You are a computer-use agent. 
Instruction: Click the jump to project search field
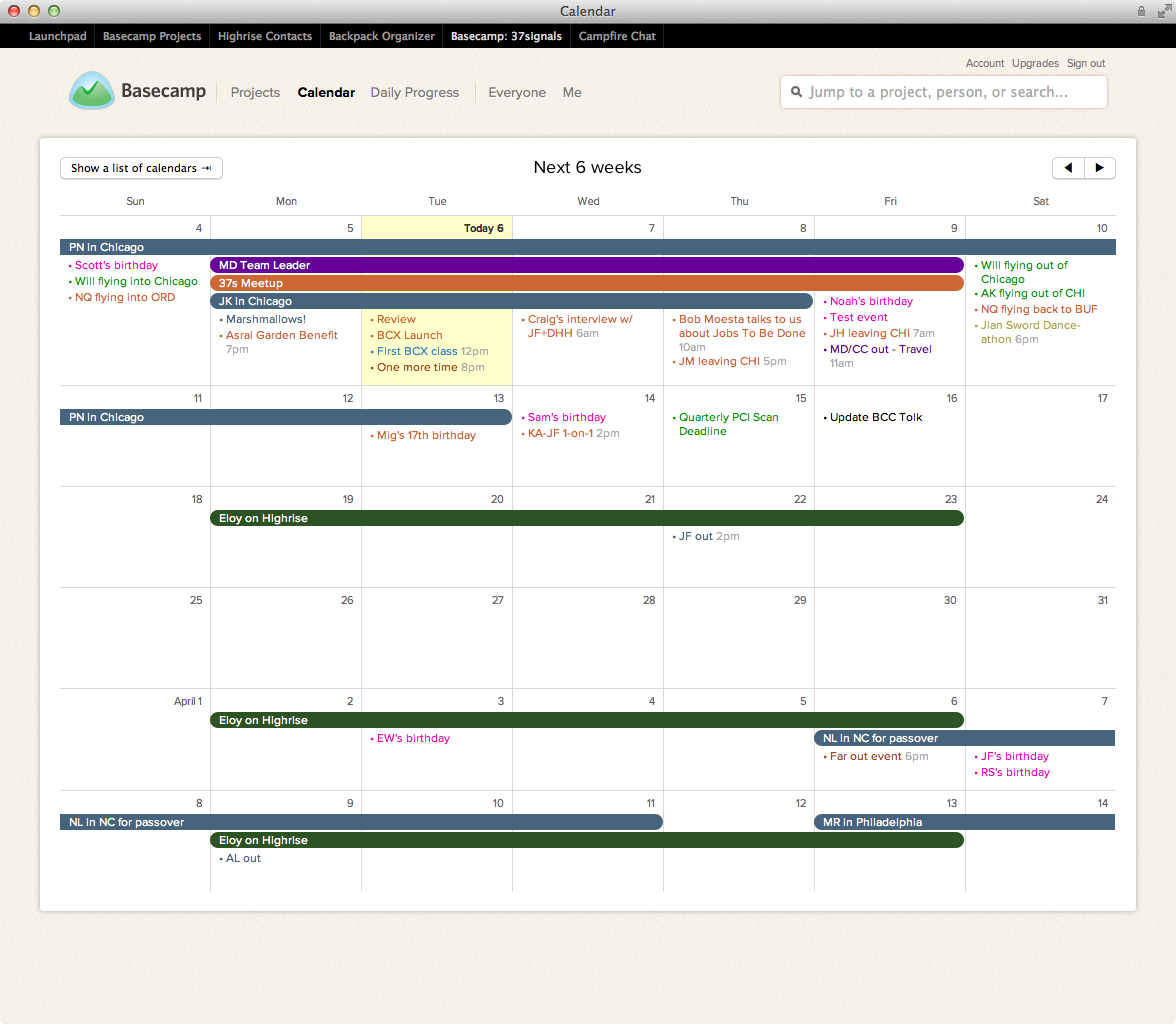point(944,92)
